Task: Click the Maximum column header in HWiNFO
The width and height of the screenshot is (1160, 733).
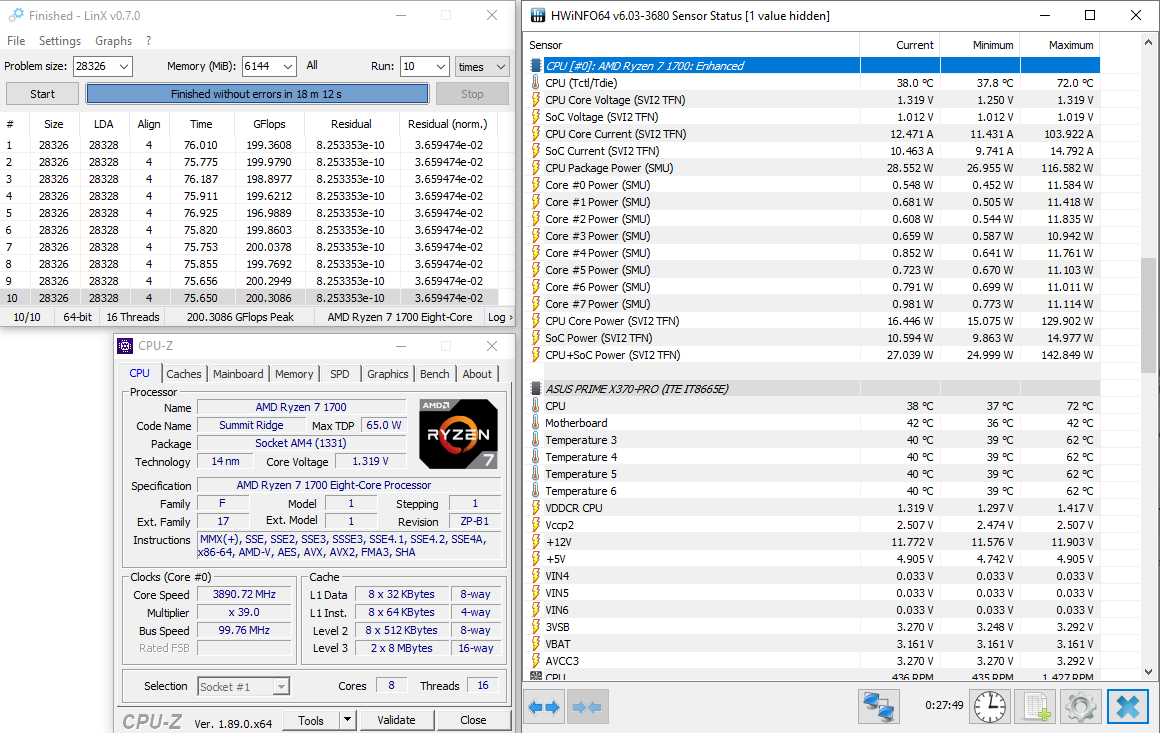Action: (1060, 45)
